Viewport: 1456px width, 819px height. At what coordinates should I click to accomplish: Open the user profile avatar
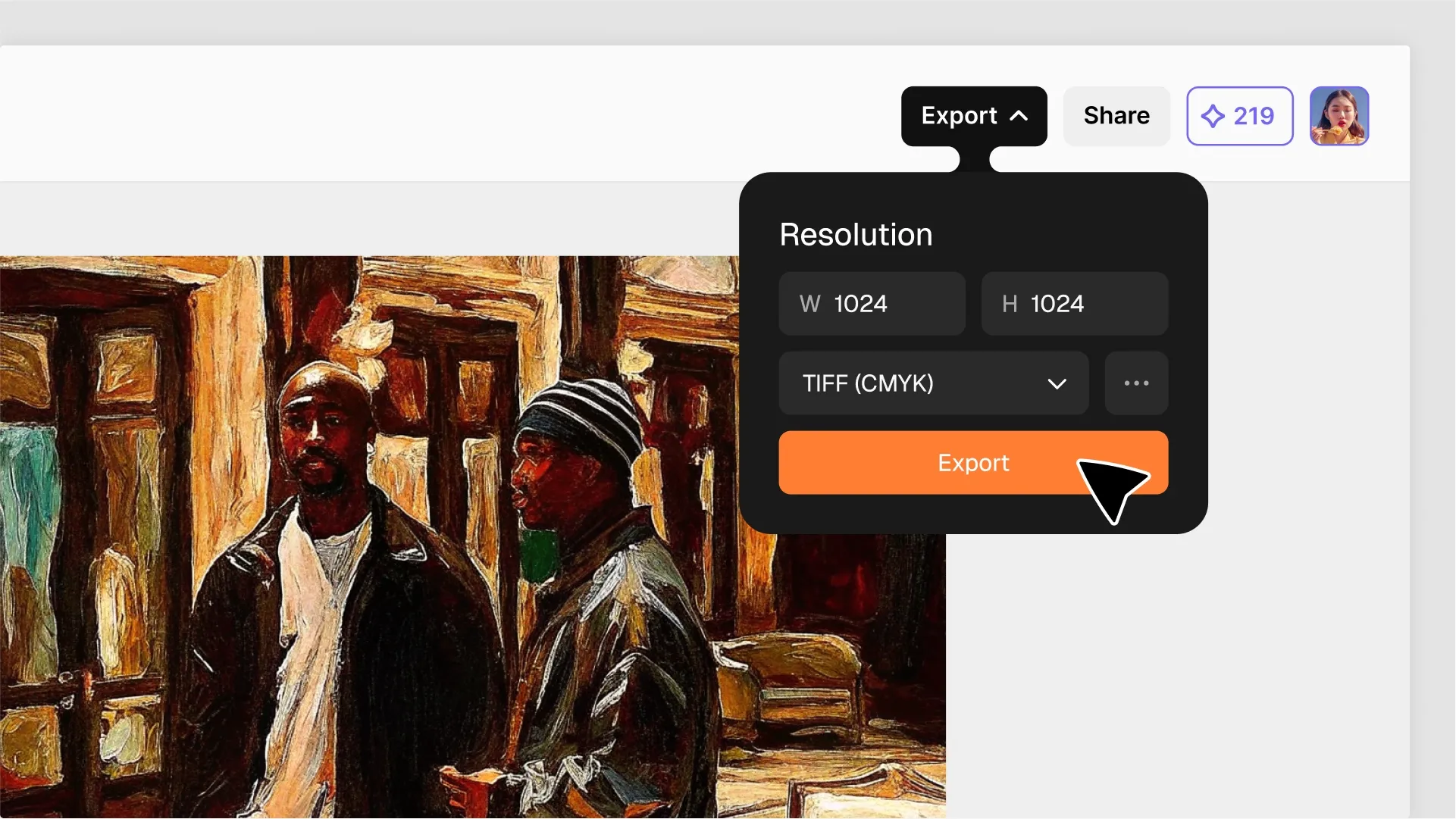tap(1339, 116)
